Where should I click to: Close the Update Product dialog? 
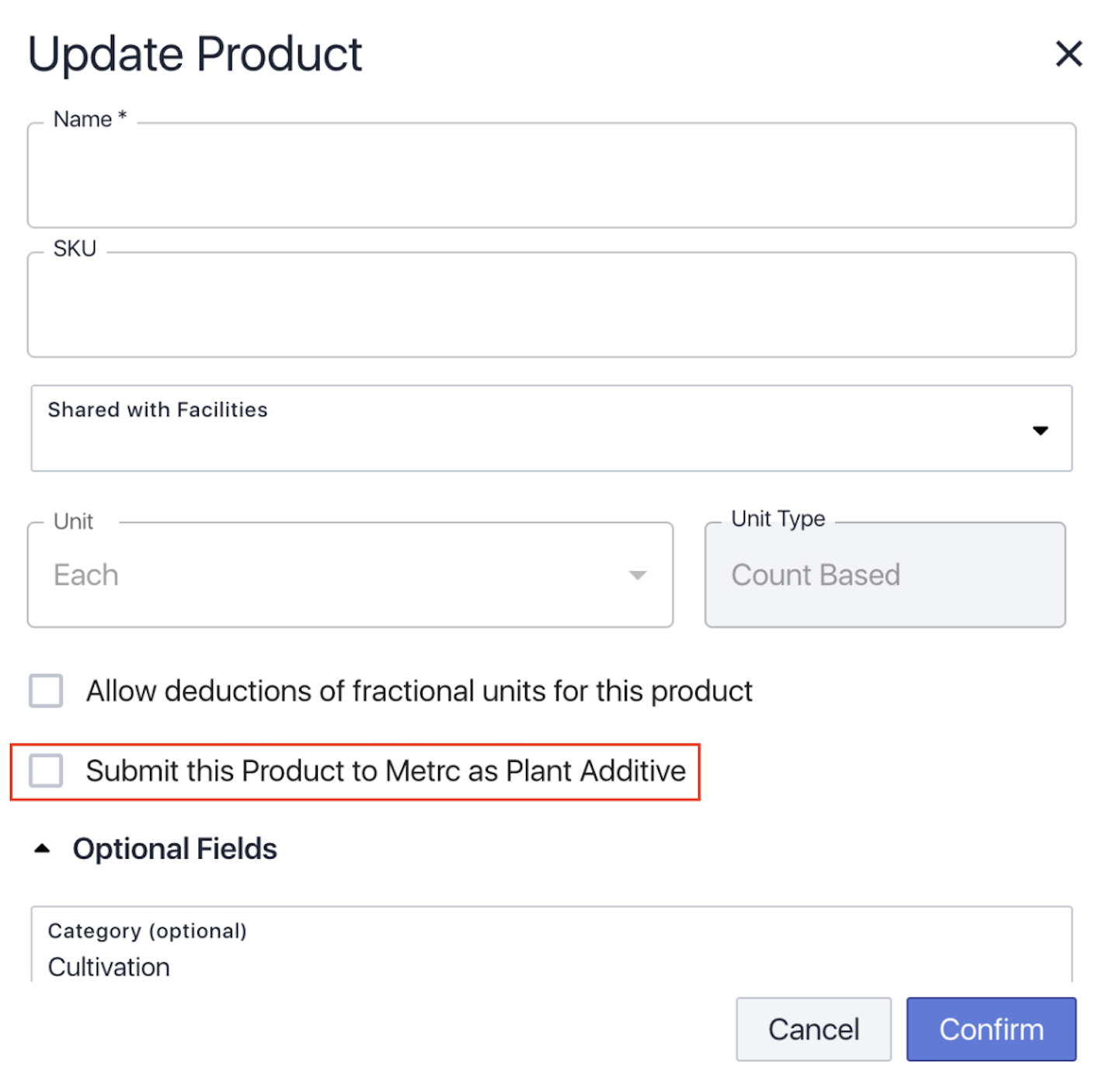(1068, 54)
